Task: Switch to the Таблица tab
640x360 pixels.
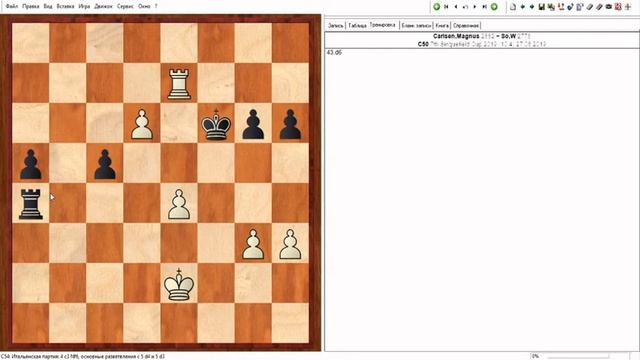Action: click(x=358, y=25)
